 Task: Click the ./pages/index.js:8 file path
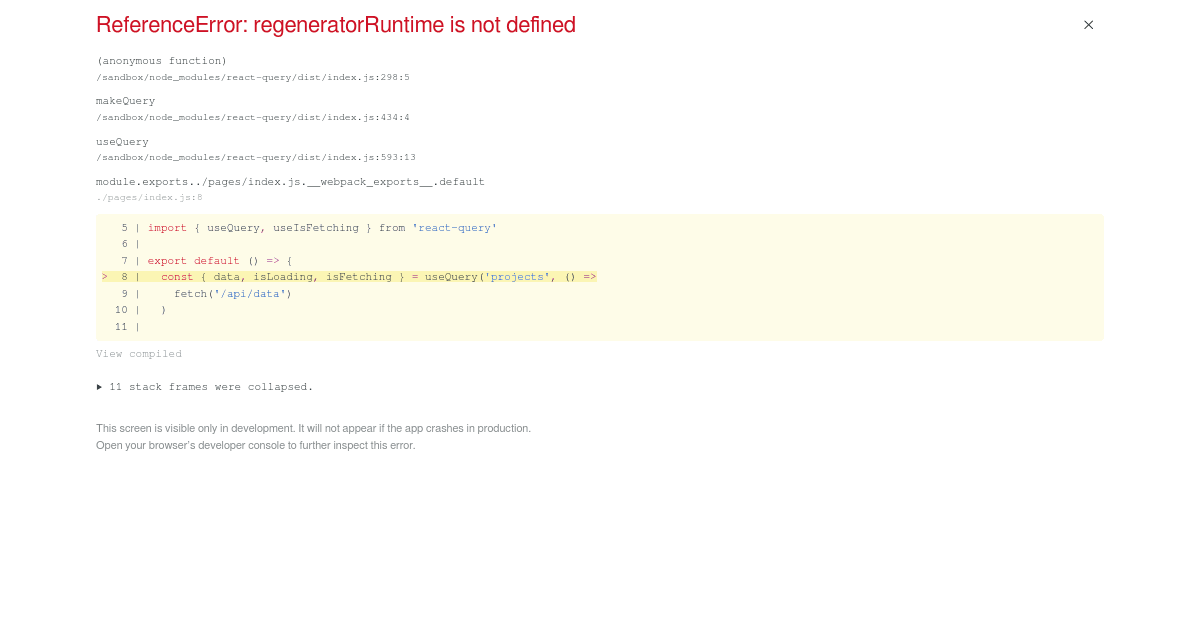[148, 197]
